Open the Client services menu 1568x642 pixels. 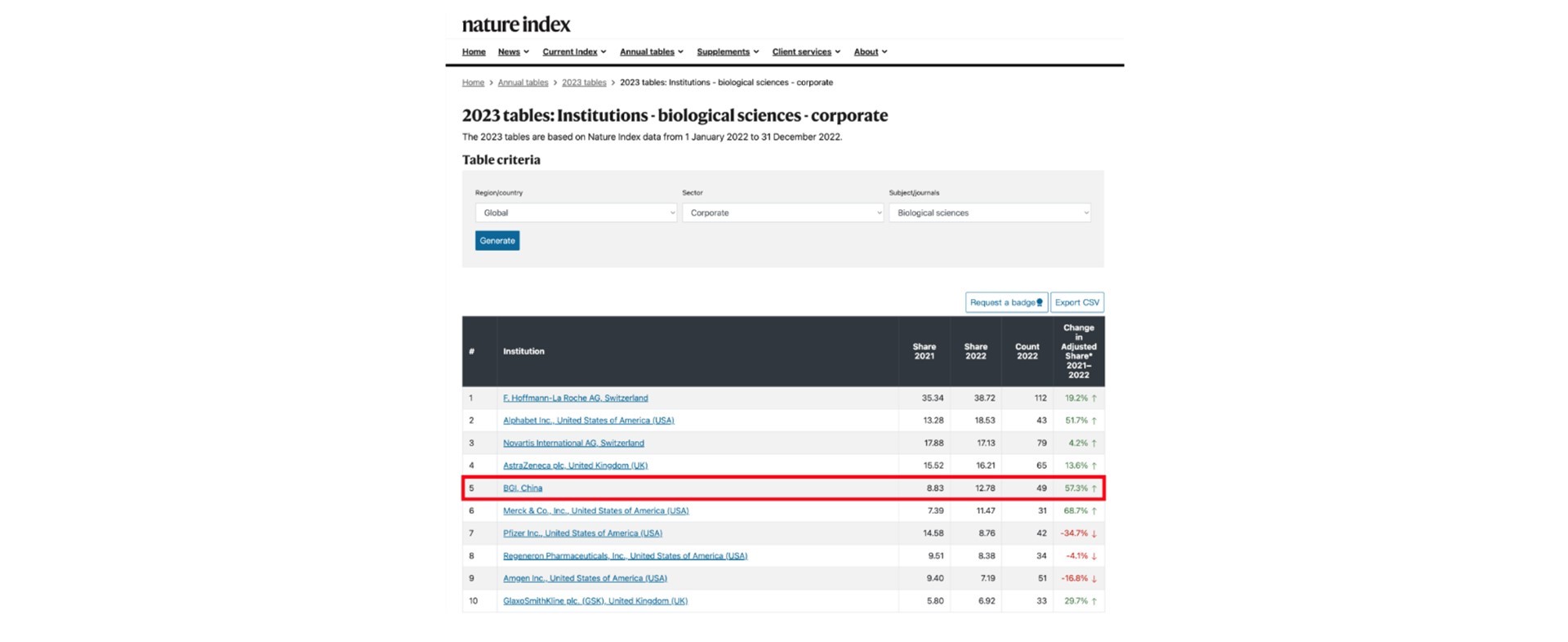806,51
